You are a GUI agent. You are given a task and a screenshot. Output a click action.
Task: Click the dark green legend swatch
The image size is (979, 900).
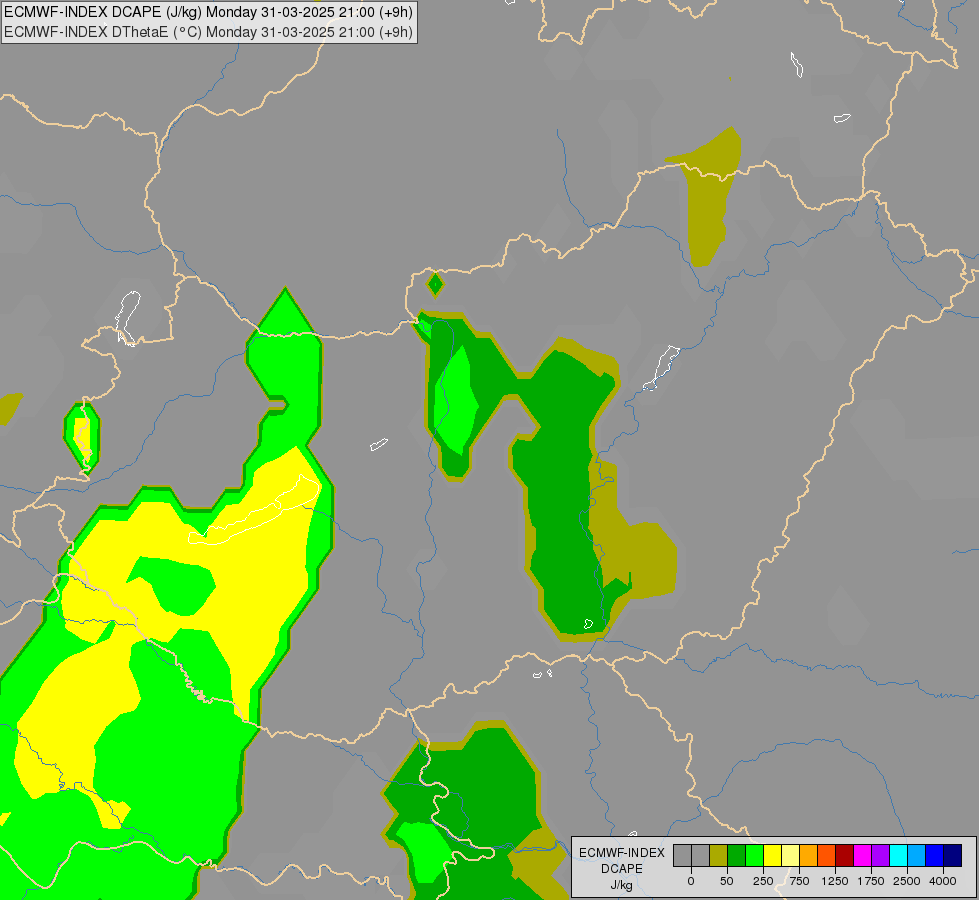[x=736, y=856]
